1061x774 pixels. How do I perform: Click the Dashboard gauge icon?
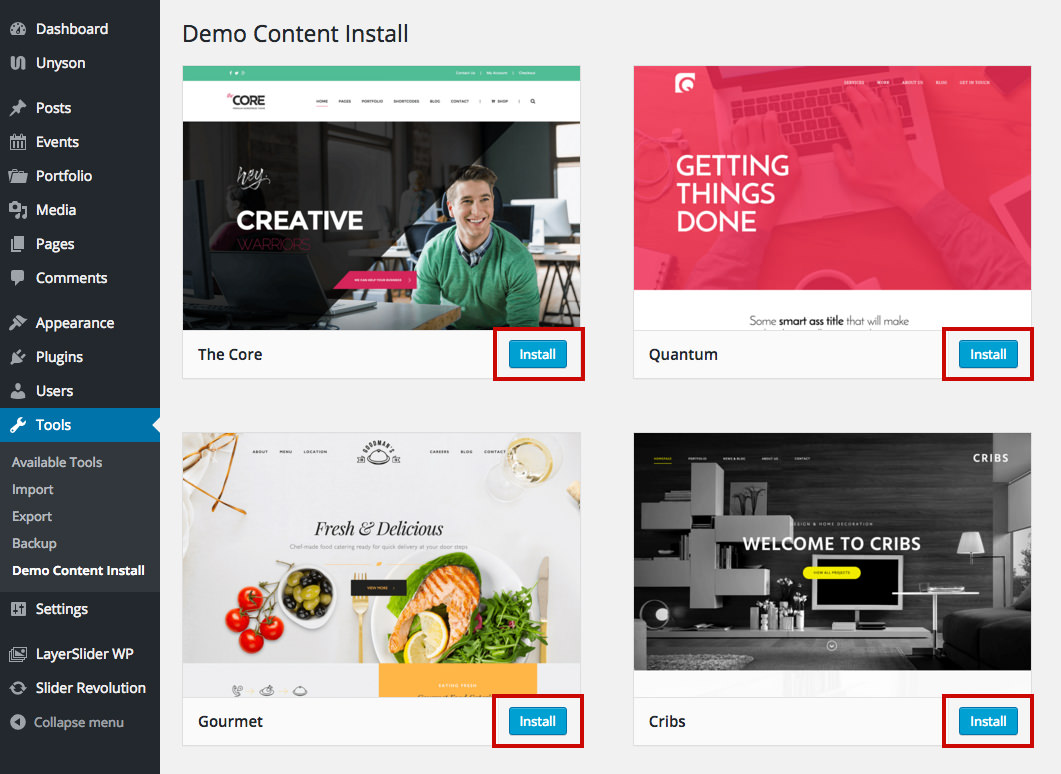click(18, 29)
